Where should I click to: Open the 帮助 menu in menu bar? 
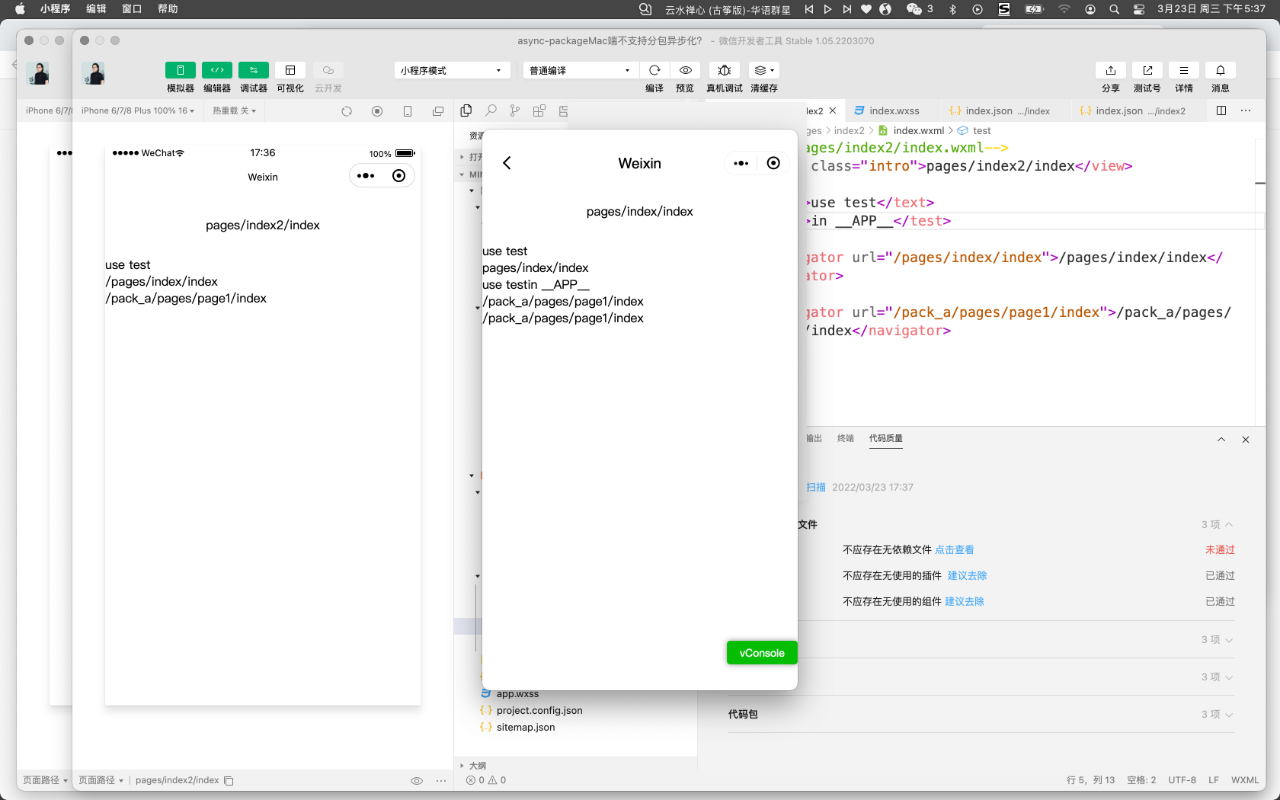click(x=168, y=9)
